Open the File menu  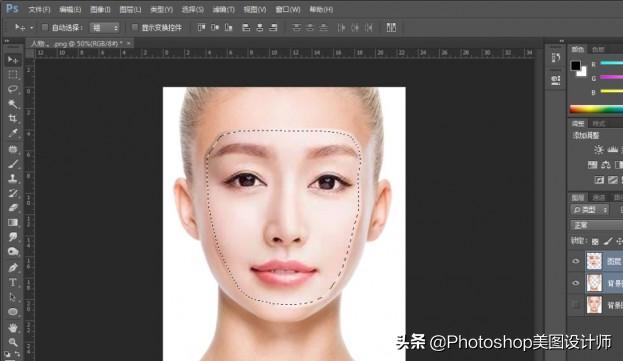pos(39,9)
